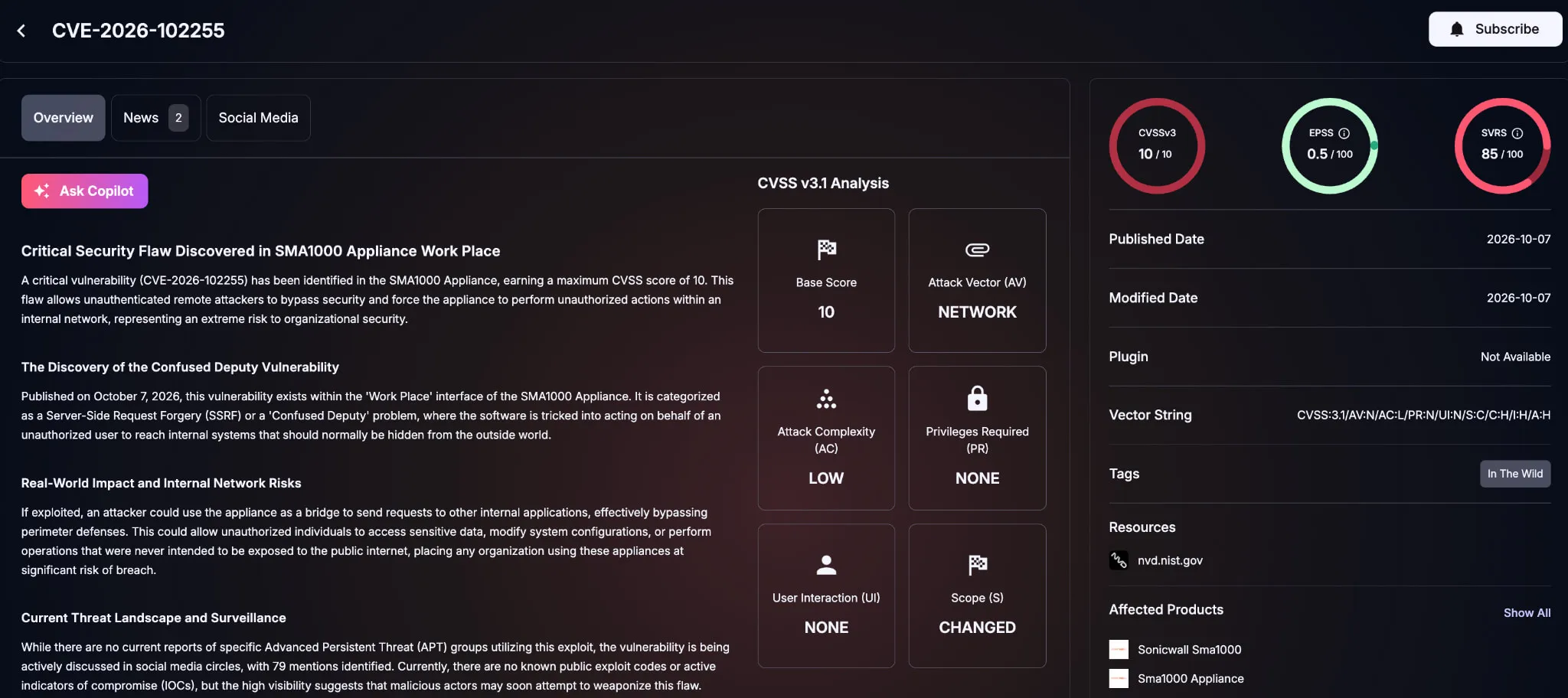The height and width of the screenshot is (698, 1568).
Task: Show all affected products
Action: (x=1527, y=613)
